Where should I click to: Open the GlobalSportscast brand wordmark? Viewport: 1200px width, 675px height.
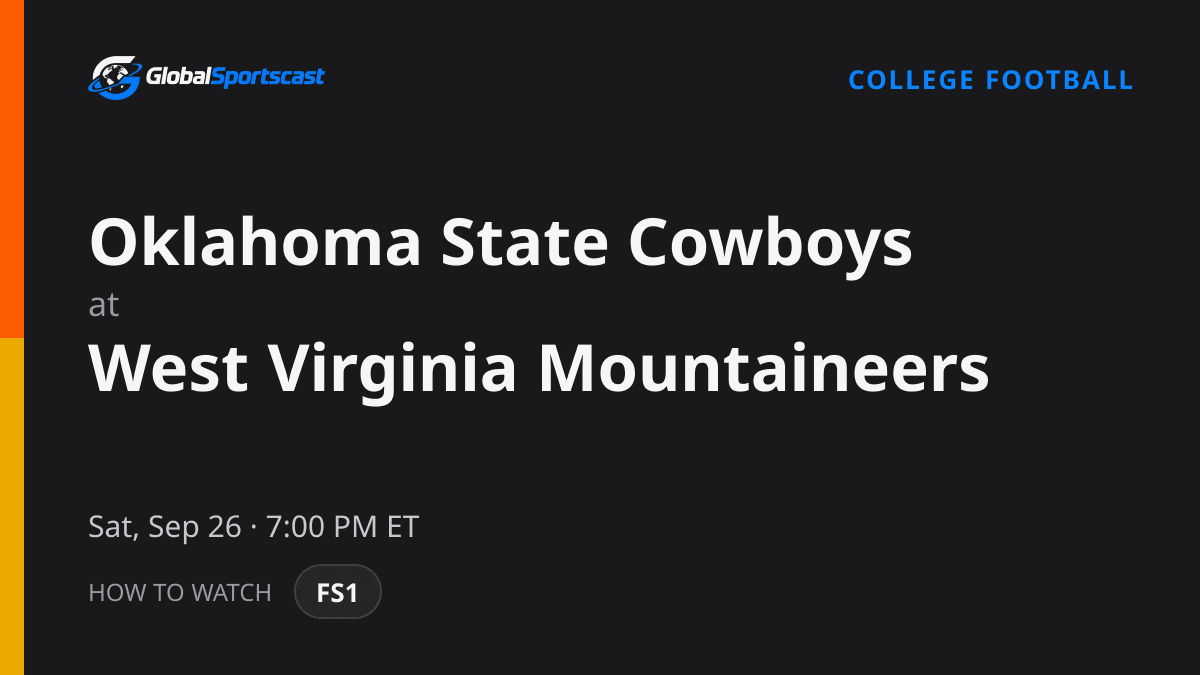[236, 77]
